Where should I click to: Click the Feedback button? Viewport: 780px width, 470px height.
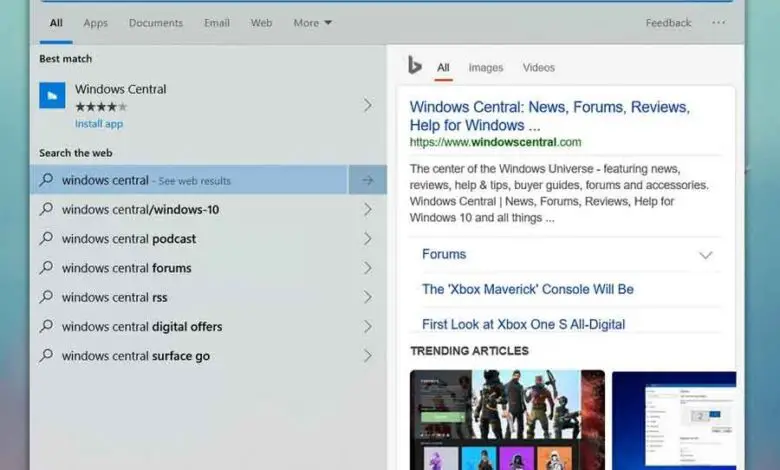669,23
